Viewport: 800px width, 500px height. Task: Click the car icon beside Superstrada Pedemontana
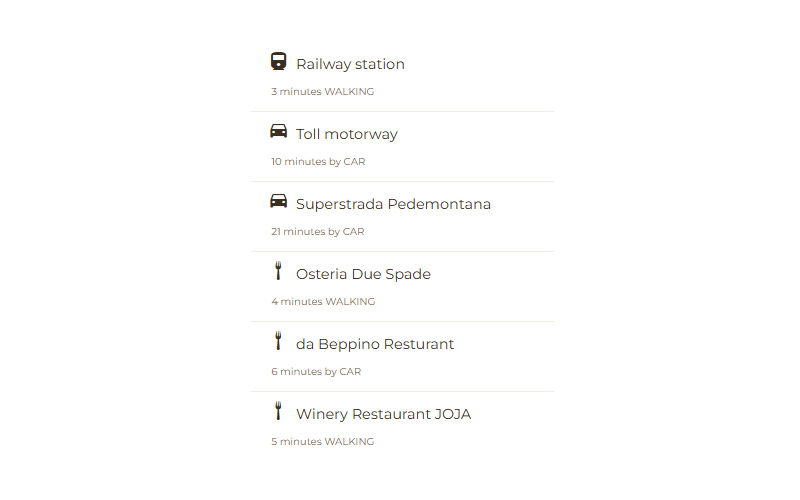(x=279, y=202)
